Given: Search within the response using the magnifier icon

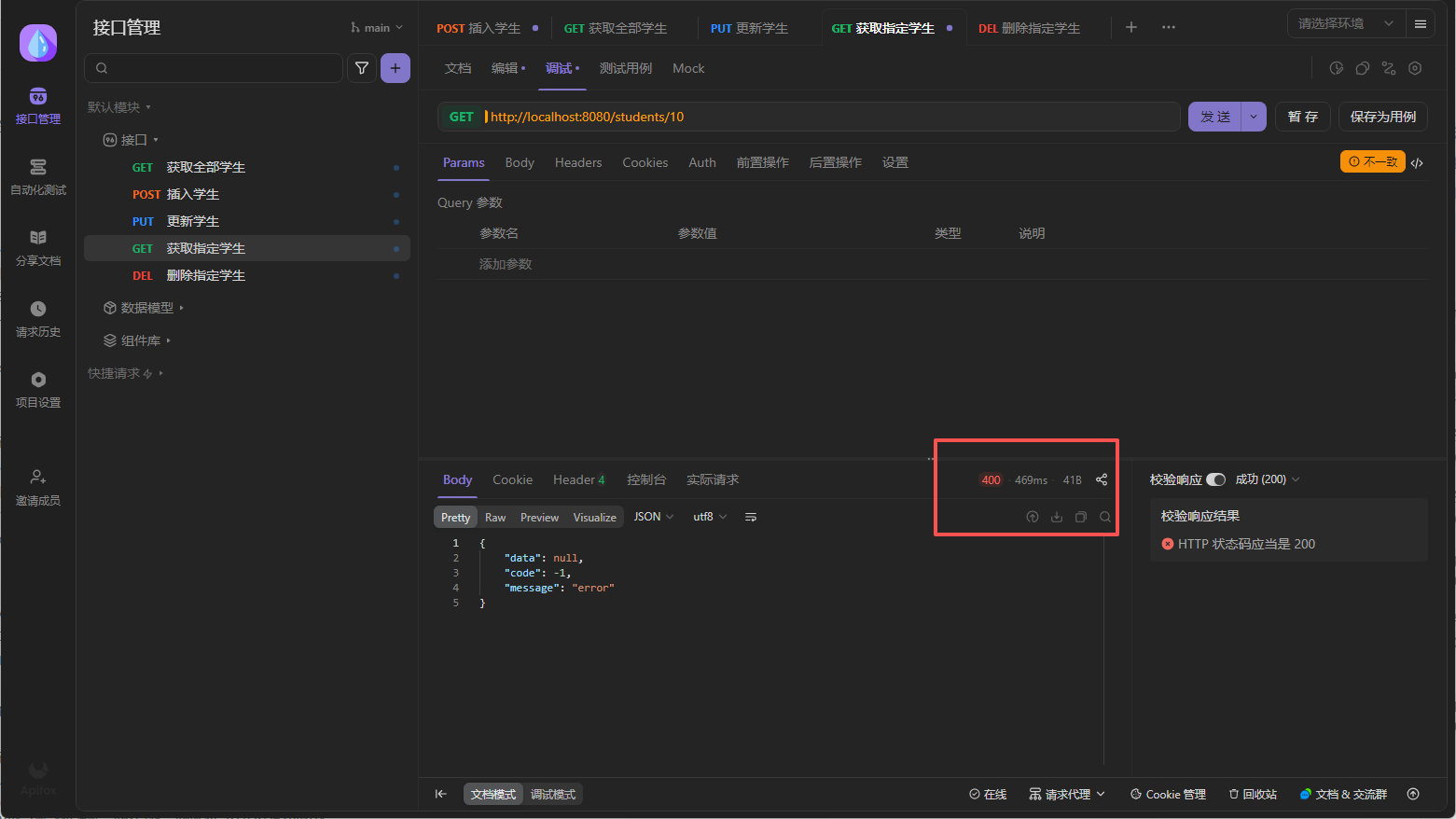Looking at the screenshot, I should click(x=1104, y=516).
